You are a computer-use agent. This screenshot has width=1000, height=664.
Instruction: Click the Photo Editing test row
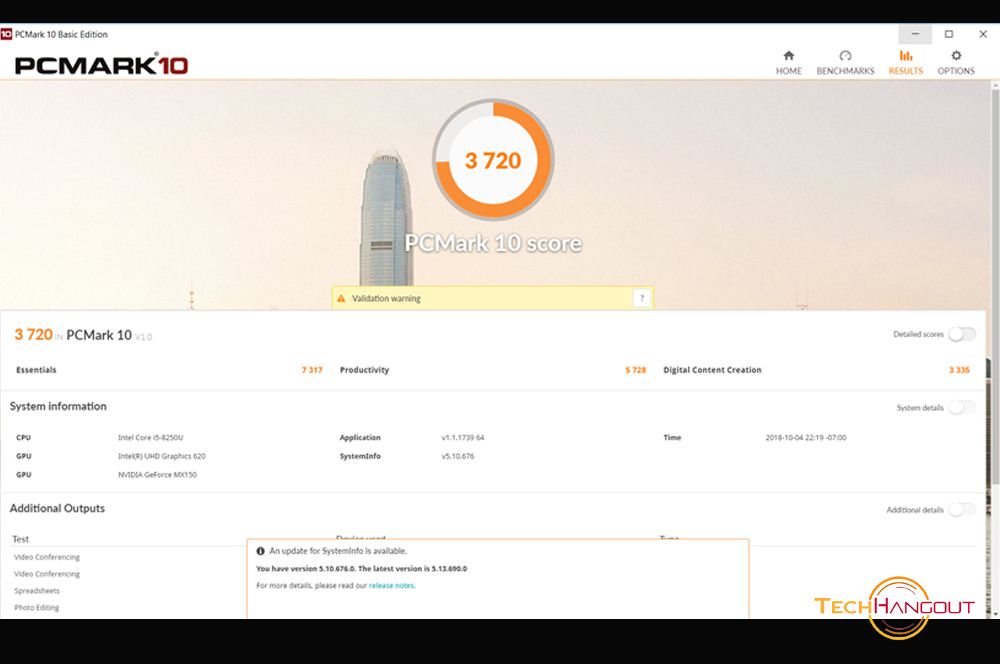coord(36,607)
